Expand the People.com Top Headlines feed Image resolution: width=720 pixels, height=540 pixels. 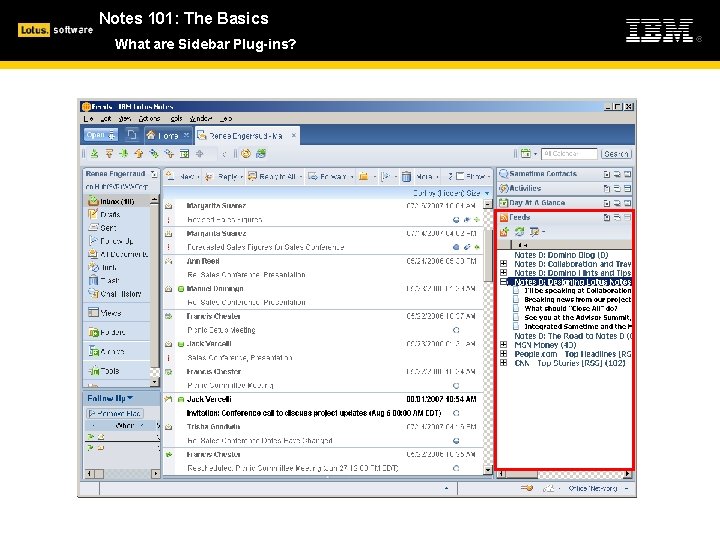pos(504,354)
